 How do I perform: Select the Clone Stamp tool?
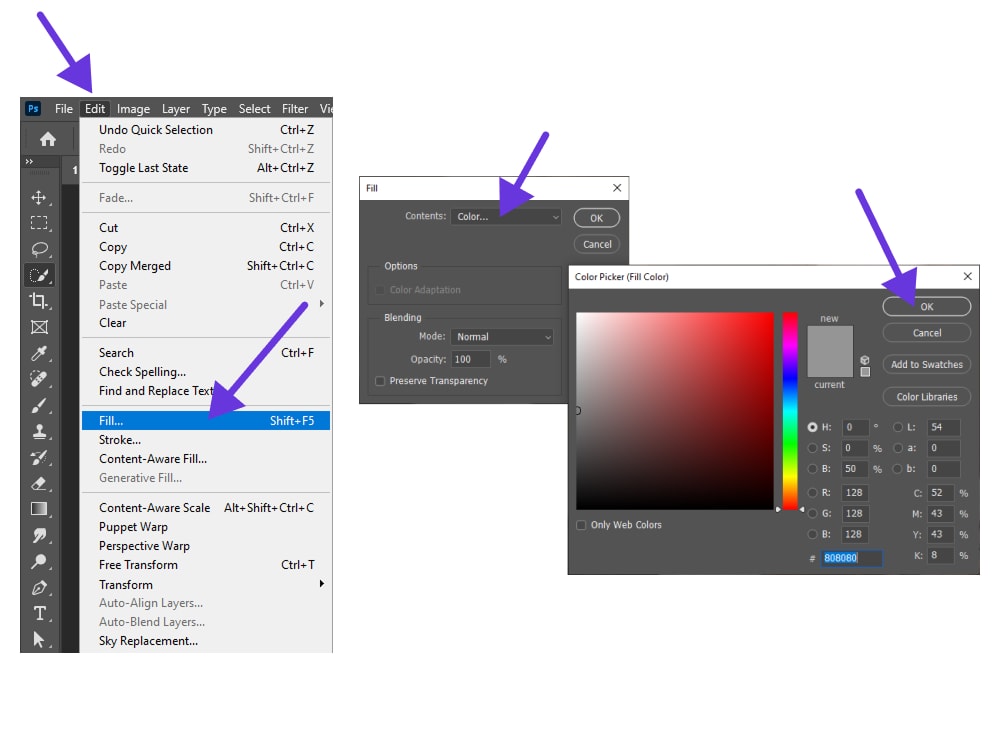click(x=39, y=432)
